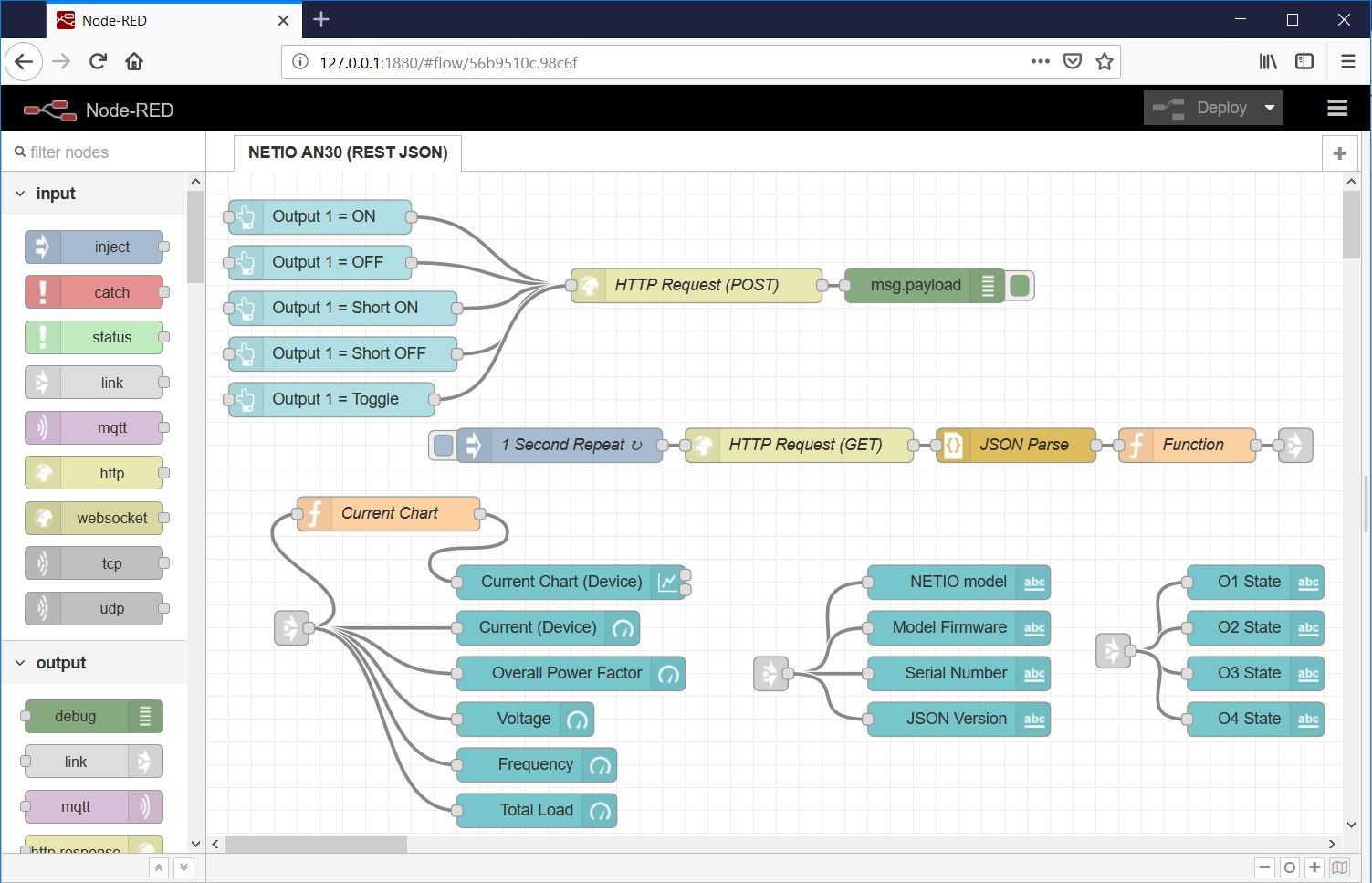Add a new flow with the plus tab
The height and width of the screenshot is (883, 1372).
[1338, 152]
